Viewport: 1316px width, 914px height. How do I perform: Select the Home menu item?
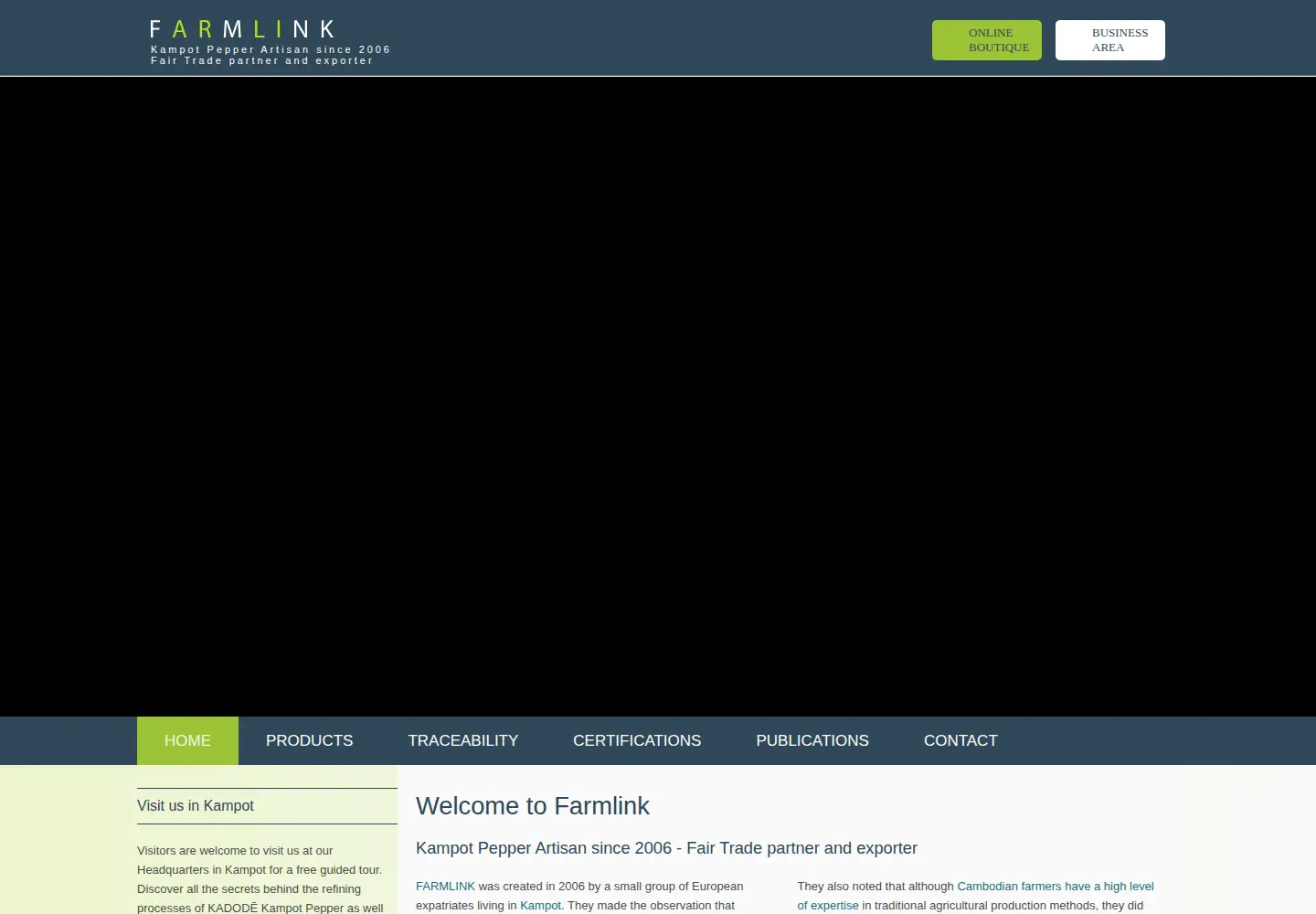tap(187, 740)
